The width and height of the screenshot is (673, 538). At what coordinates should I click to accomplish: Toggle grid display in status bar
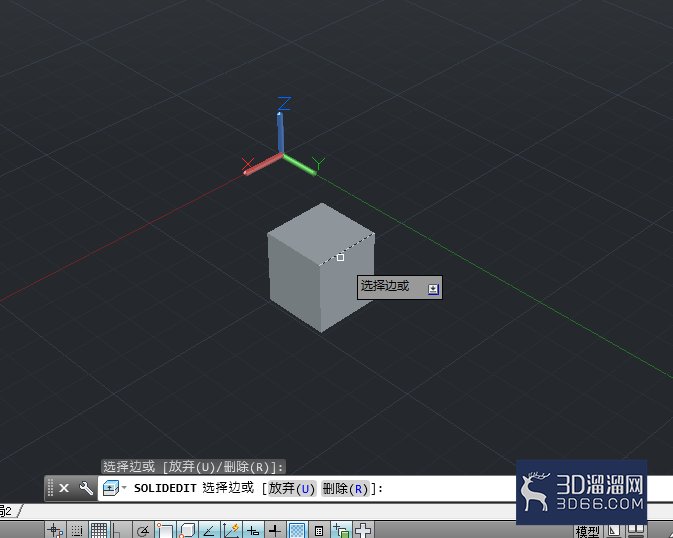(99, 531)
